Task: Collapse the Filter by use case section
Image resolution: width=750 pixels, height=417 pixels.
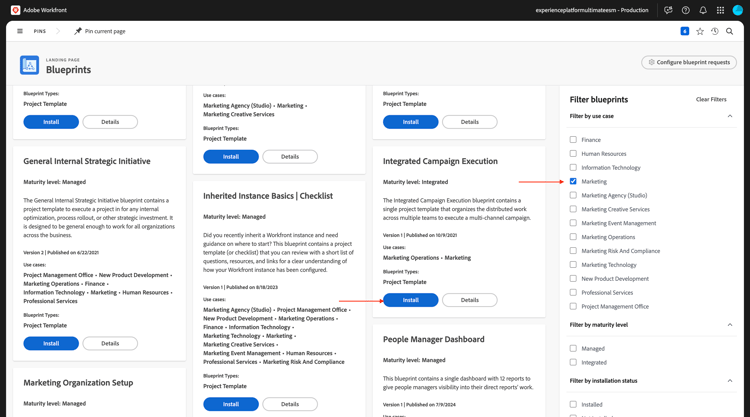Action: click(729, 116)
